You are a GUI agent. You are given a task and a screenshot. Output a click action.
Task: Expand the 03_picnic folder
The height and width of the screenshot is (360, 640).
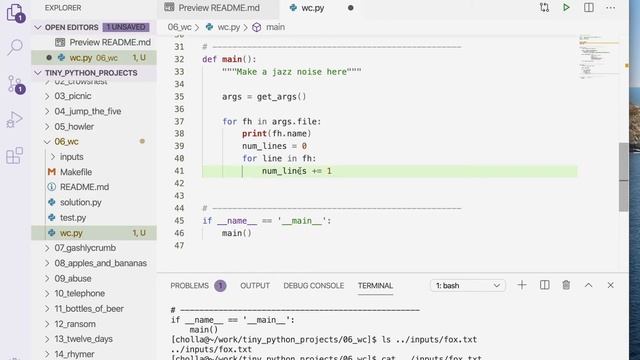[47, 96]
